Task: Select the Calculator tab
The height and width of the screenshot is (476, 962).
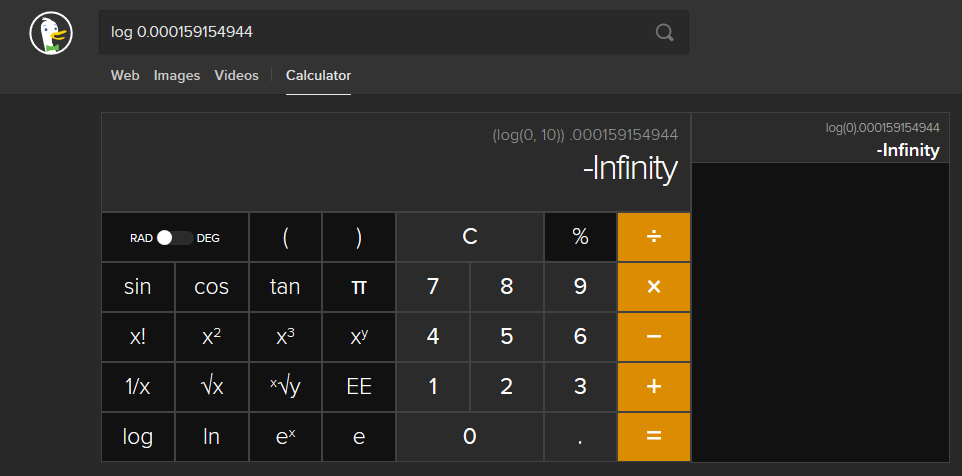Action: pos(318,75)
